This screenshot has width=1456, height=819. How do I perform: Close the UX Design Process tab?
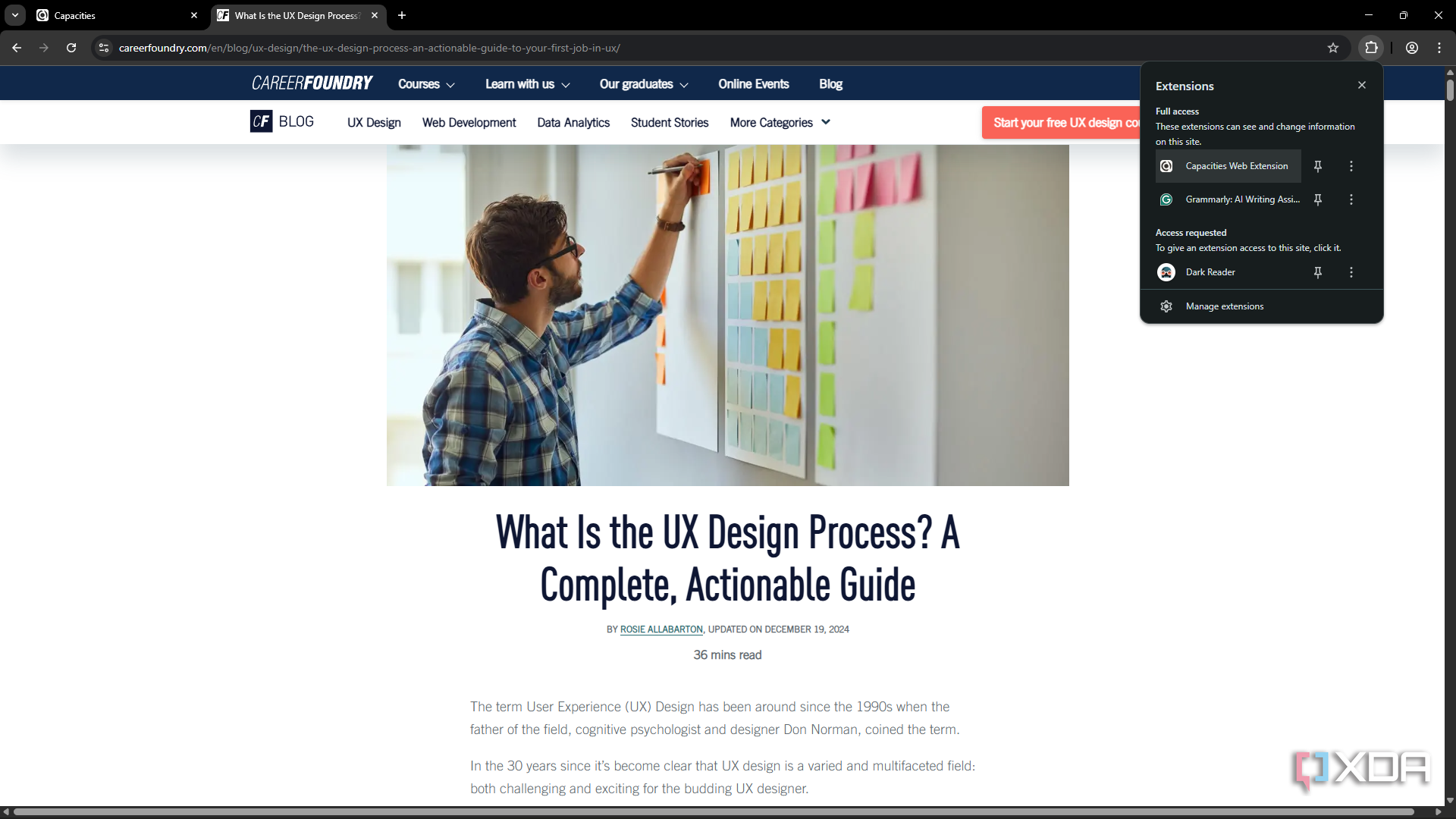click(x=375, y=15)
